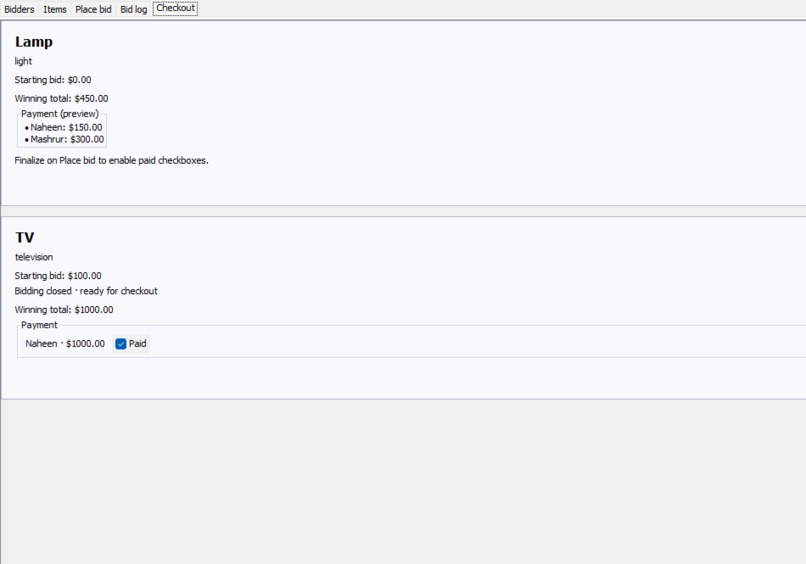Select the 'light' description text

23,61
